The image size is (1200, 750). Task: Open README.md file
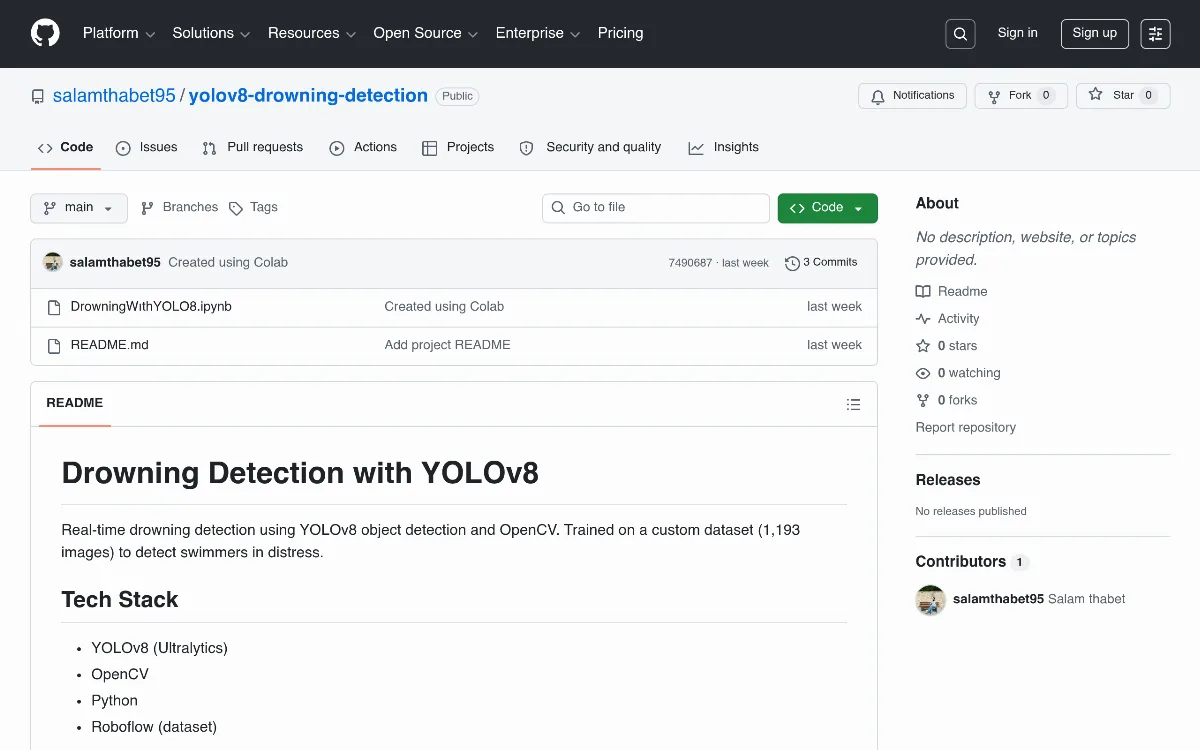pos(110,345)
